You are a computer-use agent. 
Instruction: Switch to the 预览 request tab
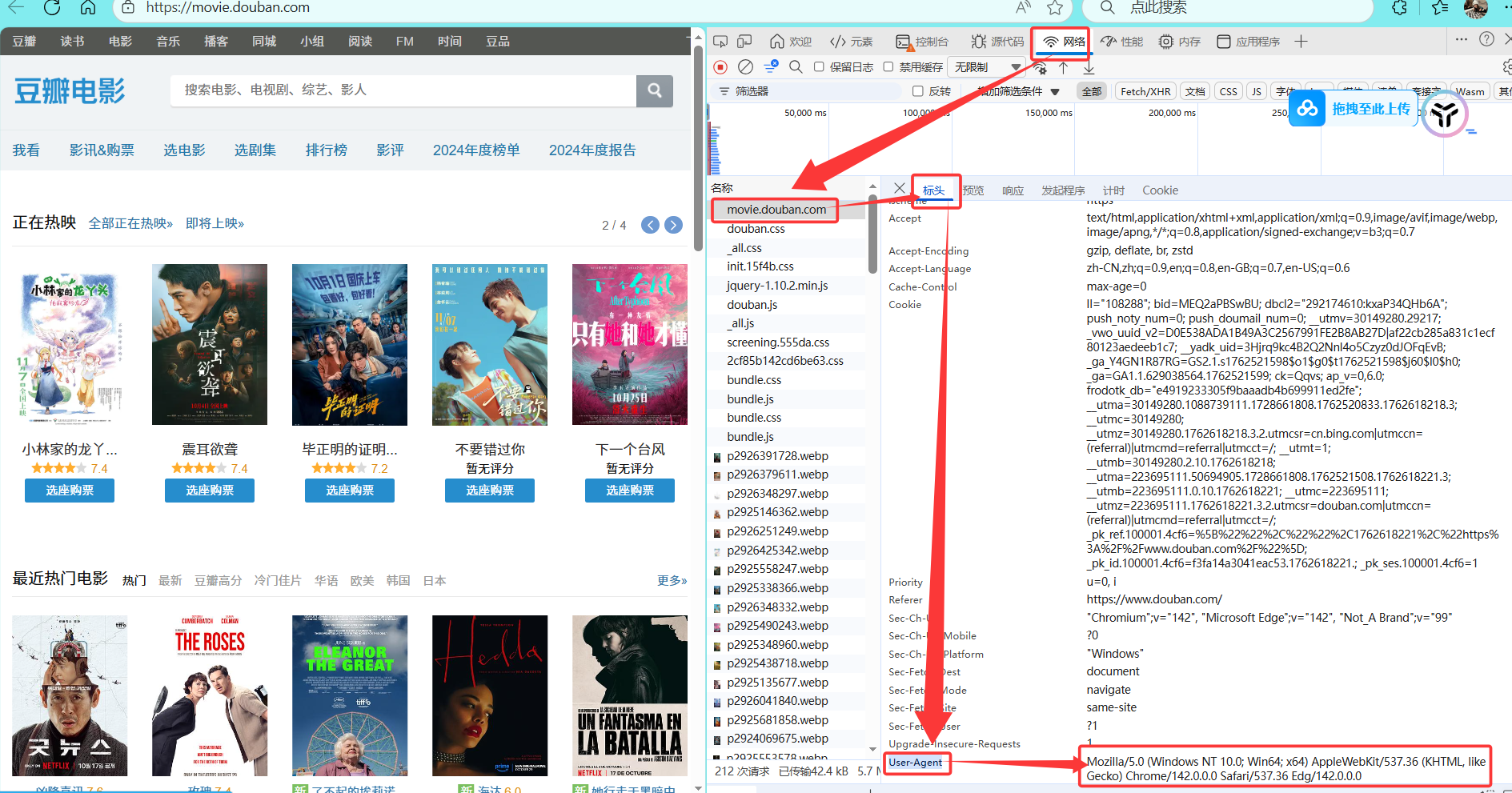pyautogui.click(x=973, y=190)
